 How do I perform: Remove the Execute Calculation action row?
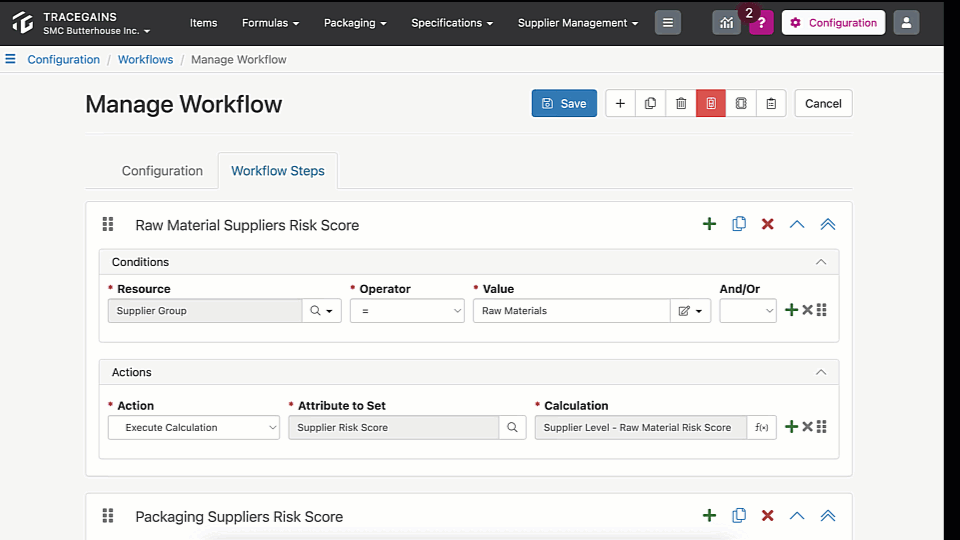(x=807, y=426)
